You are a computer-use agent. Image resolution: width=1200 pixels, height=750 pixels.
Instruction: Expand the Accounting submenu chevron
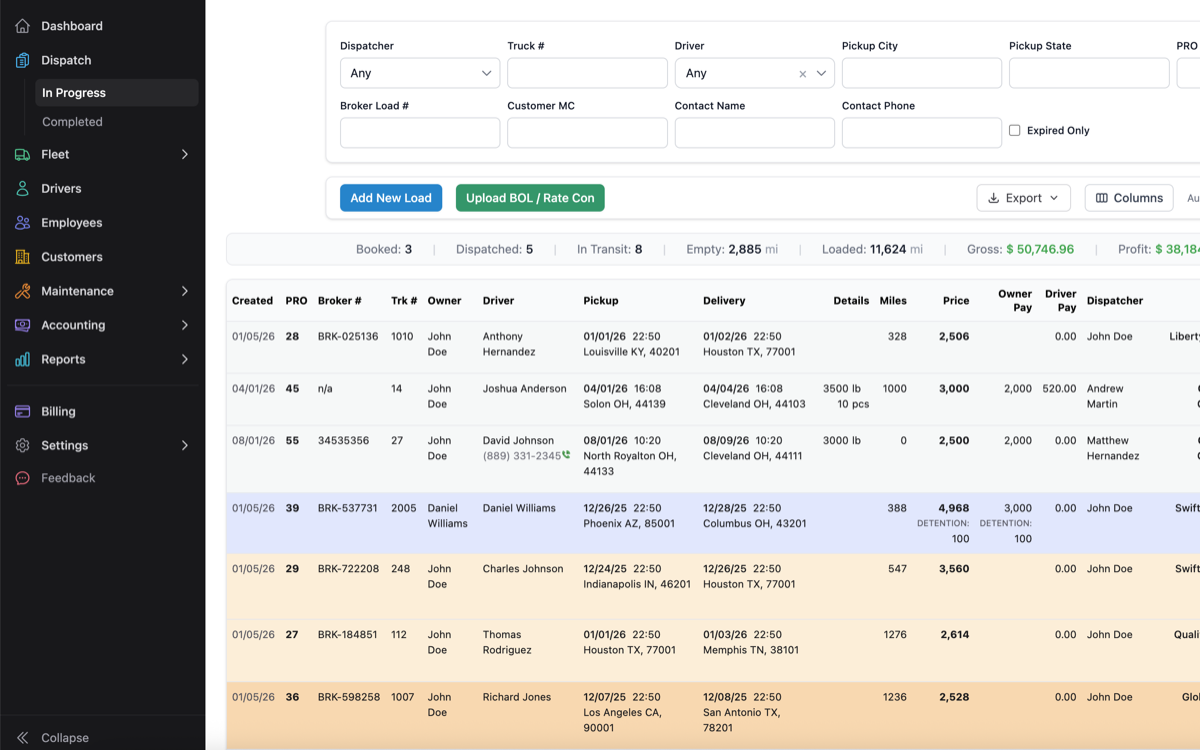184,325
